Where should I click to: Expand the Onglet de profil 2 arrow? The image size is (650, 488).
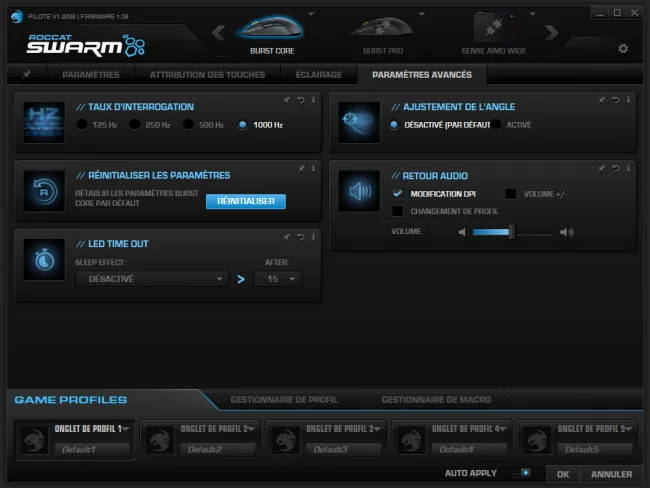[251, 429]
